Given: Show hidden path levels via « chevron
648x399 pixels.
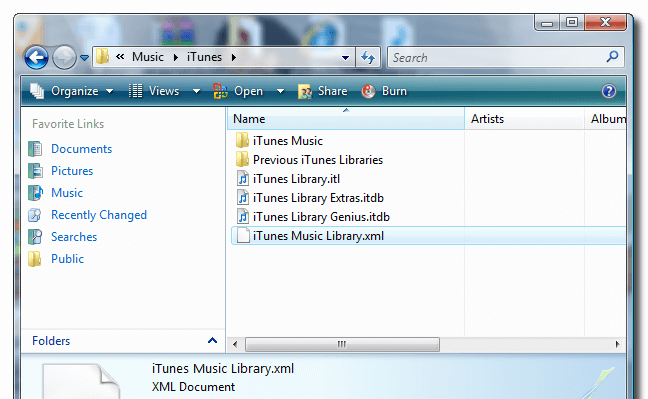Looking at the screenshot, I should point(120,57).
